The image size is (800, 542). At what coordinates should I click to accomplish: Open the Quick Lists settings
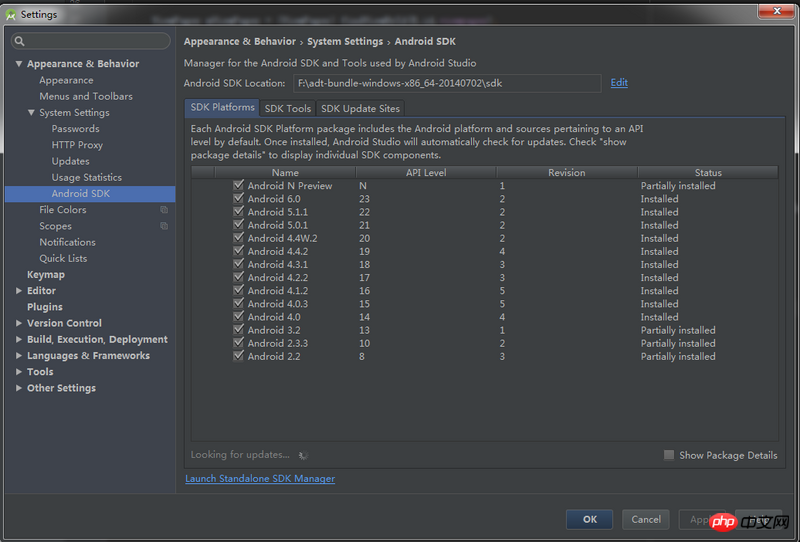[x=63, y=258]
